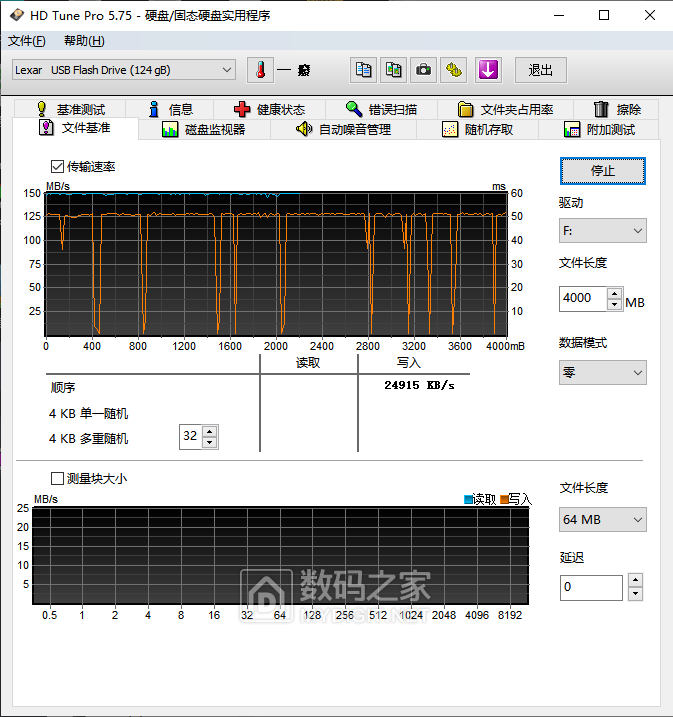
Task: Expand the 数据模式 dropdown showing 零
Action: tap(602, 372)
